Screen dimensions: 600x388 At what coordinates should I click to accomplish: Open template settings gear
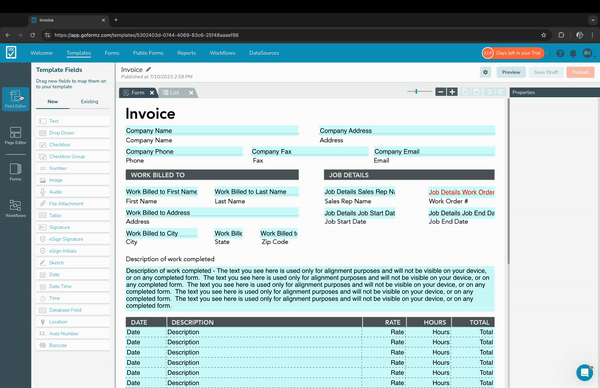click(x=486, y=72)
